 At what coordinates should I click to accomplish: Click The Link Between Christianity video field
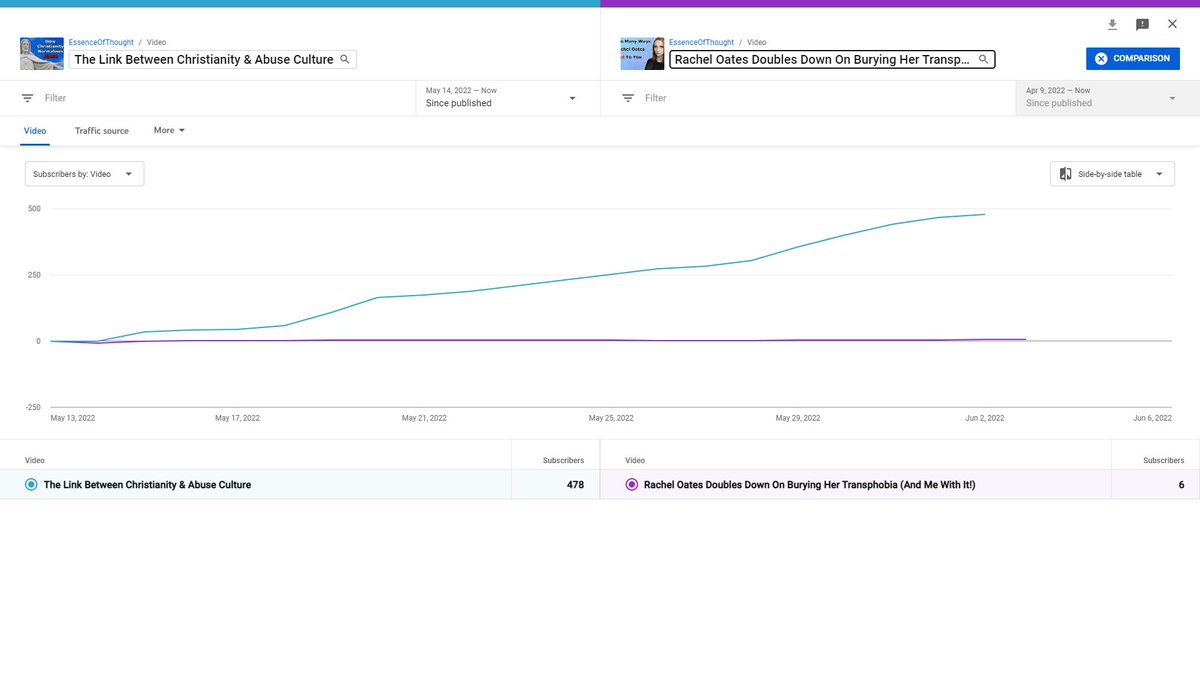coord(213,59)
